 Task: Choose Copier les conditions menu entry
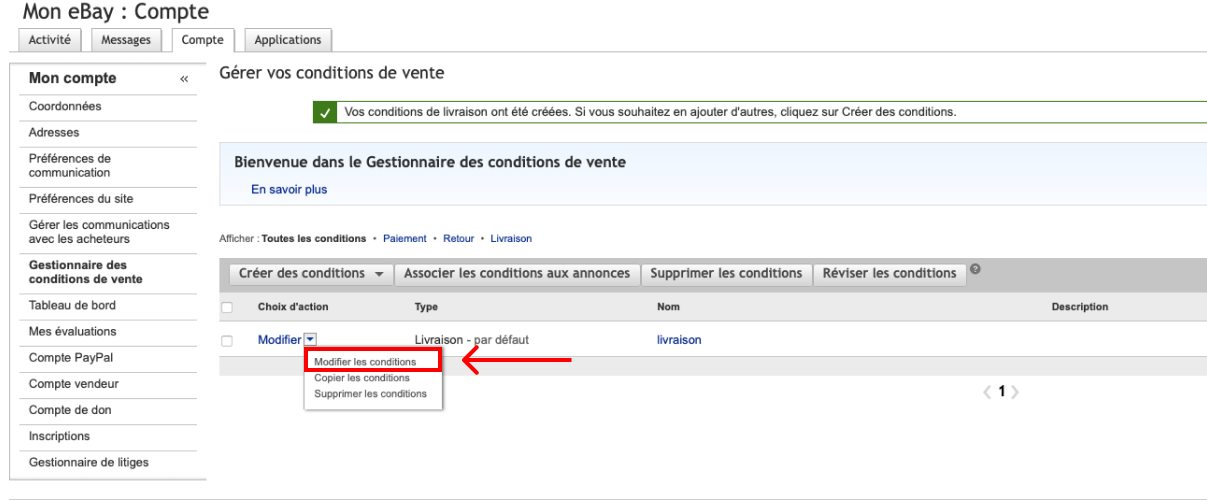[x=361, y=378]
